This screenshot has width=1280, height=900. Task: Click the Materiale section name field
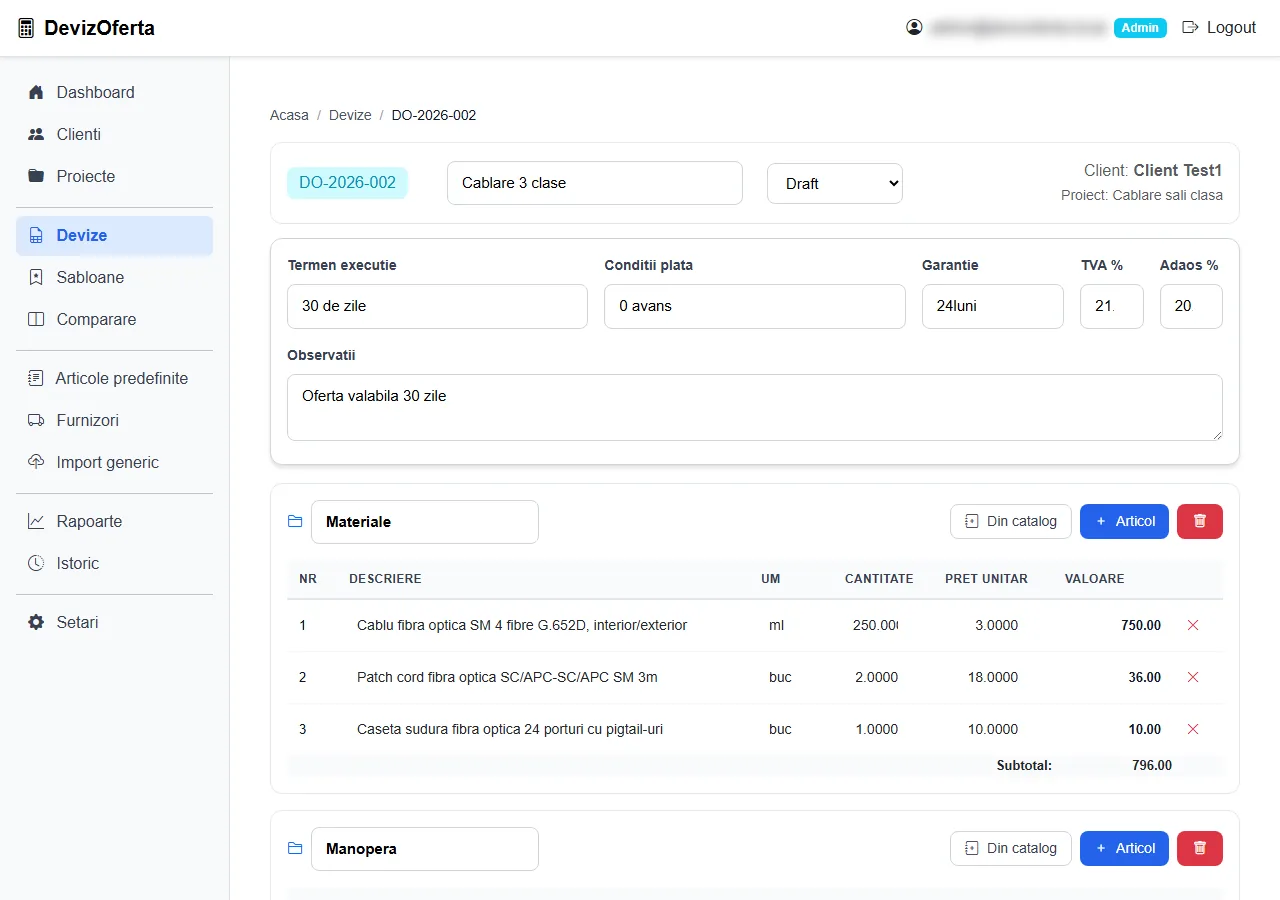(x=425, y=522)
